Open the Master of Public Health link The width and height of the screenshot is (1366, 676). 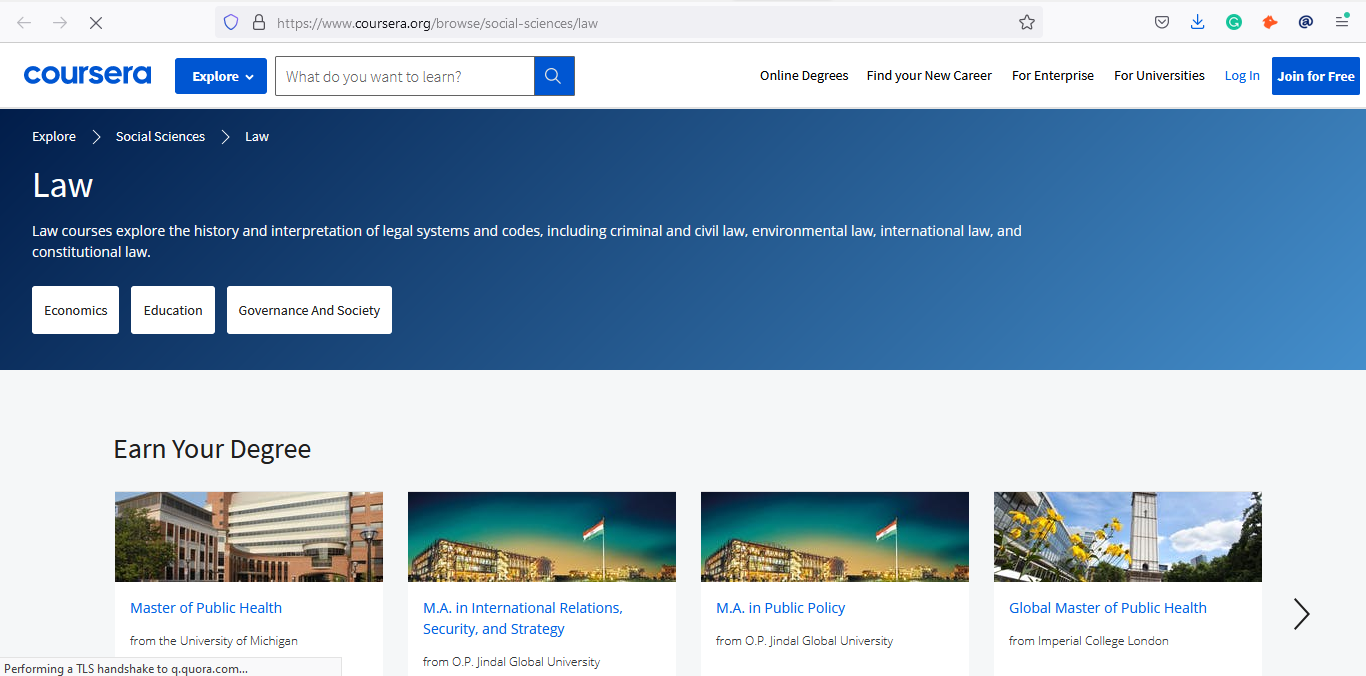206,608
